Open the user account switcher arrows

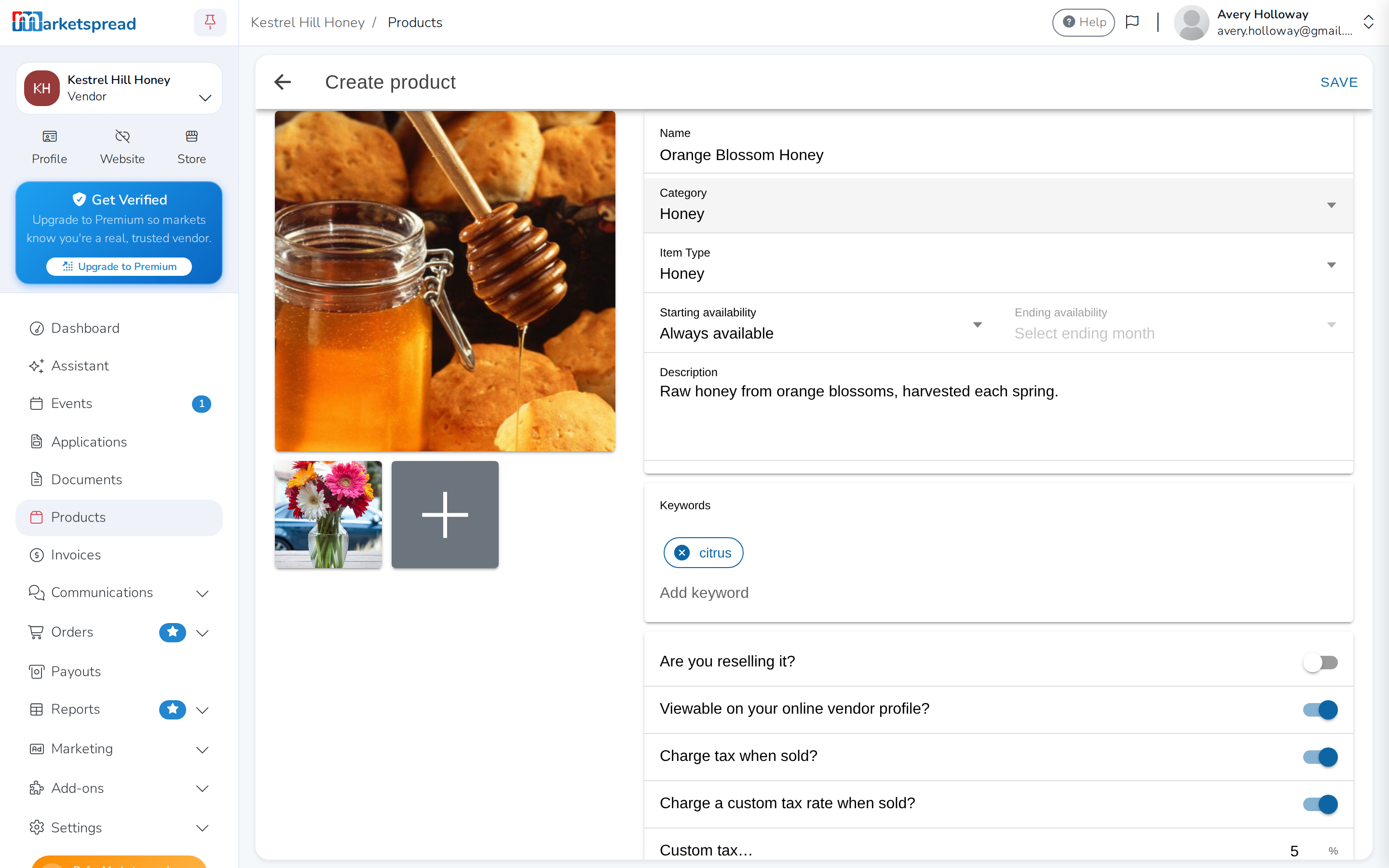[1368, 22]
